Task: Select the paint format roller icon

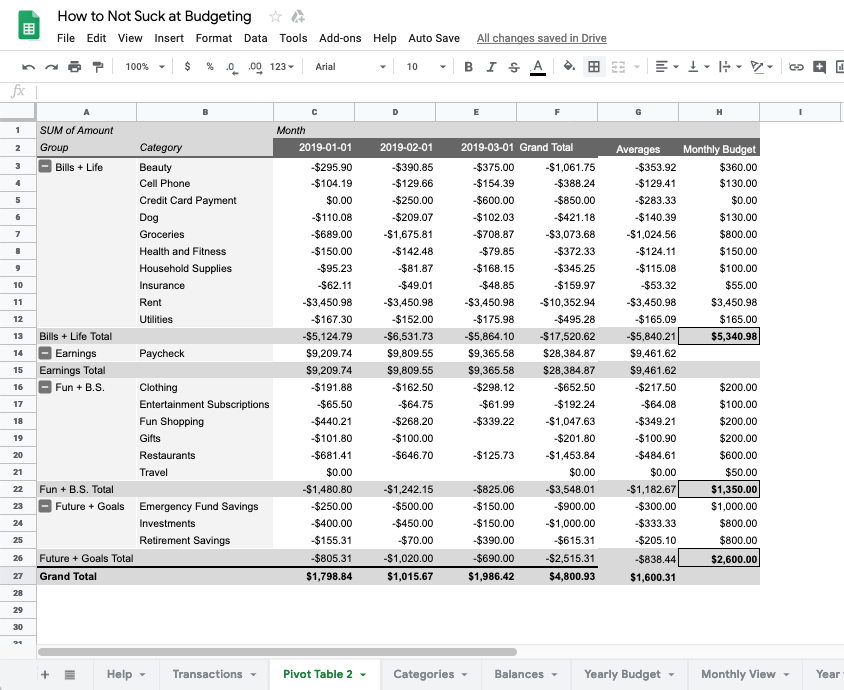Action: point(98,67)
